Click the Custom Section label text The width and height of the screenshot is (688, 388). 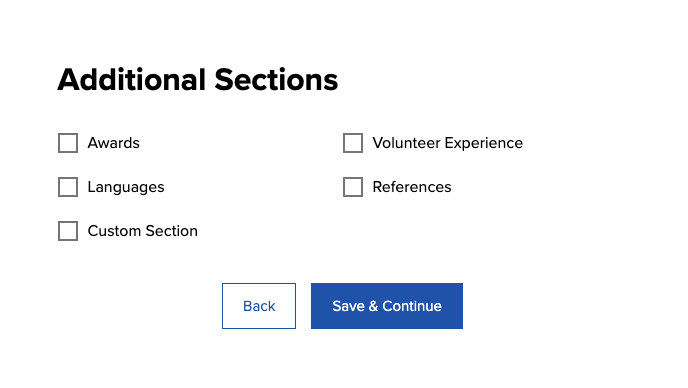(143, 231)
